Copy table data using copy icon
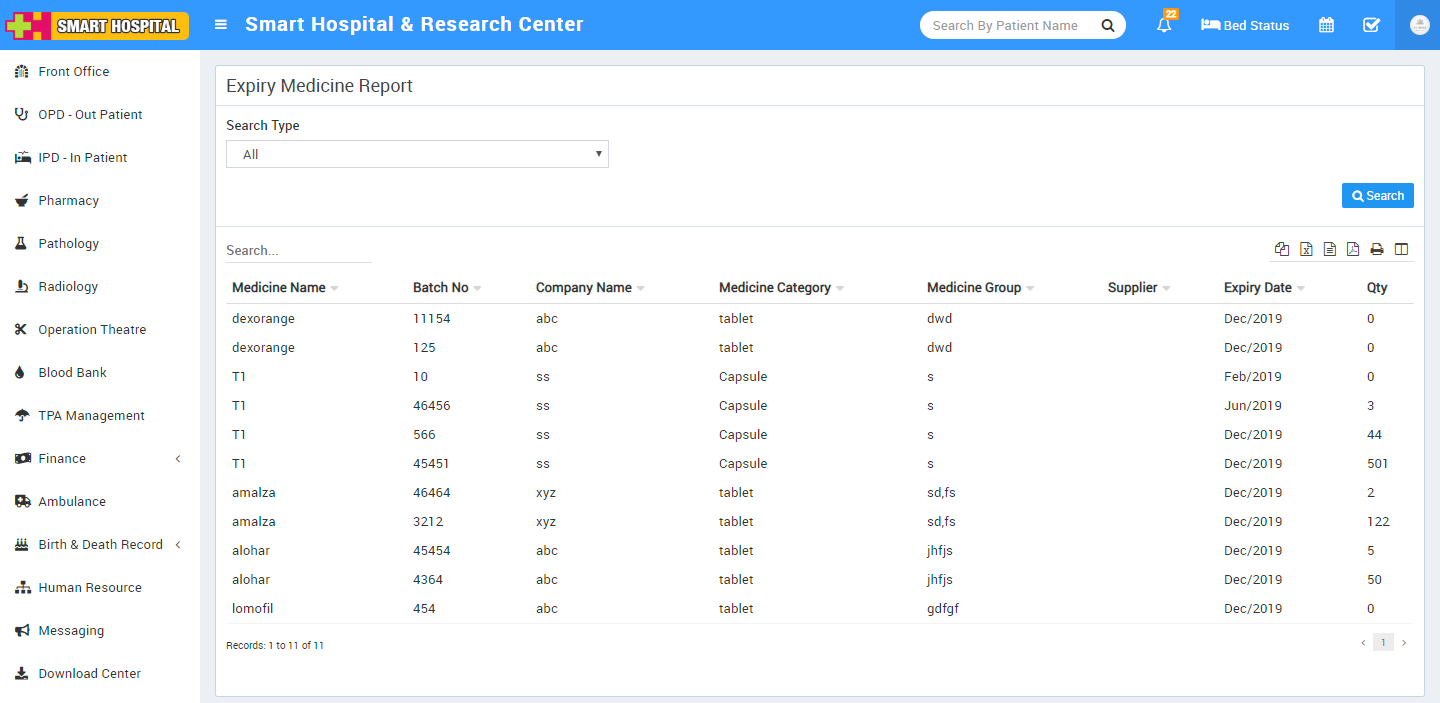 coord(1282,249)
